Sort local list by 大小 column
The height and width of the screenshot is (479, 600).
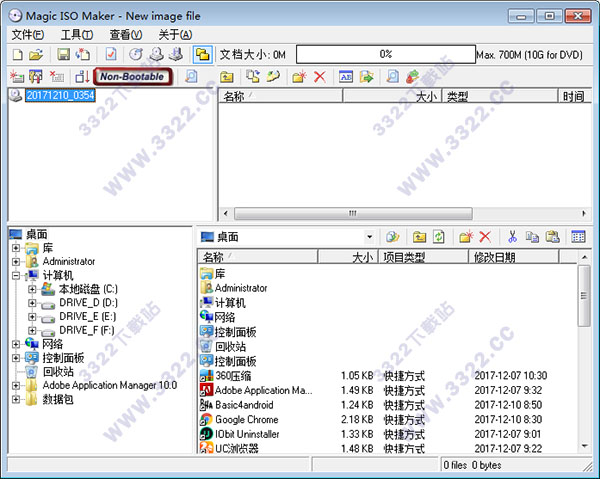tap(348, 257)
